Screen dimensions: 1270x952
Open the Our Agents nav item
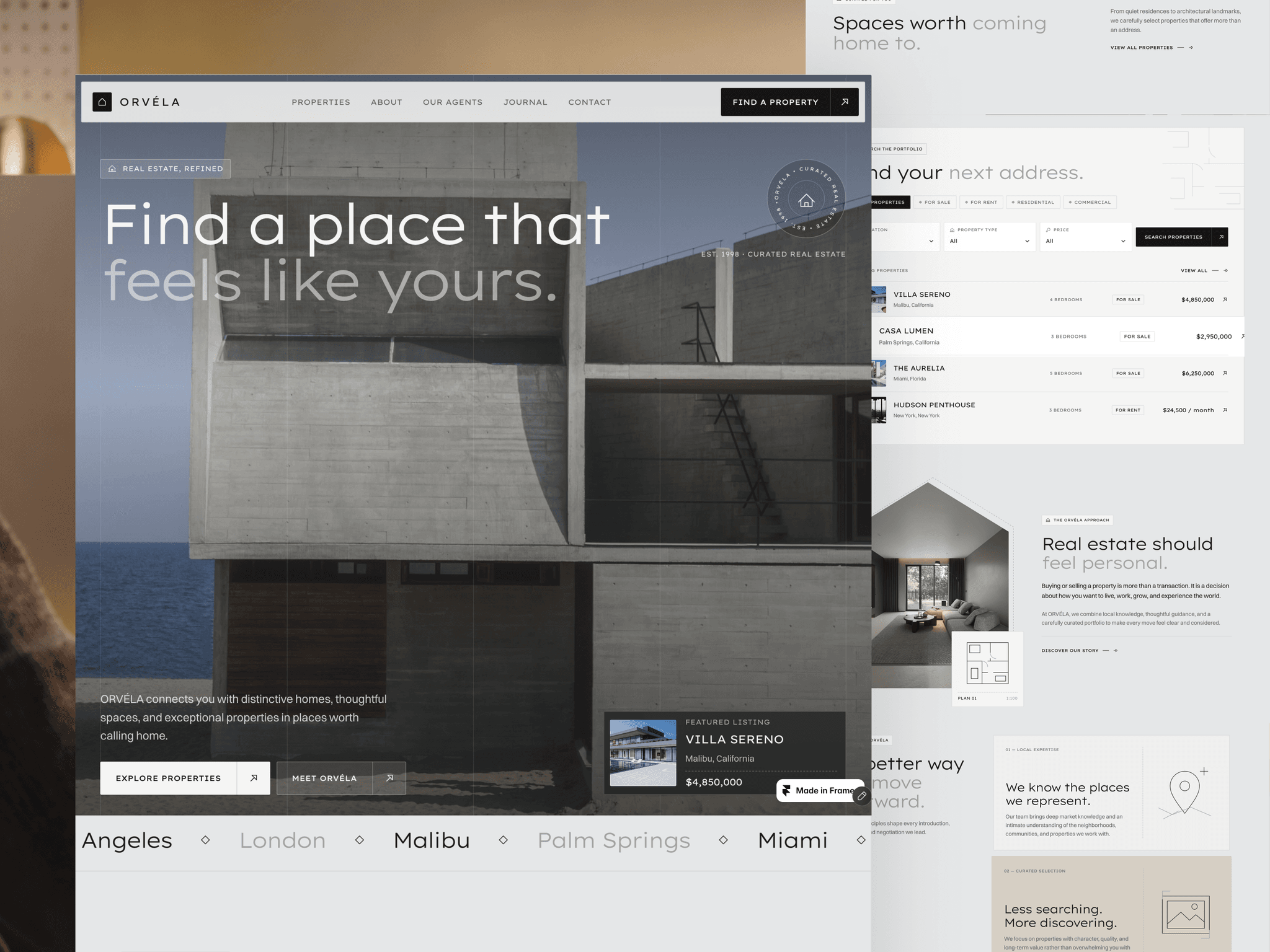(x=453, y=102)
